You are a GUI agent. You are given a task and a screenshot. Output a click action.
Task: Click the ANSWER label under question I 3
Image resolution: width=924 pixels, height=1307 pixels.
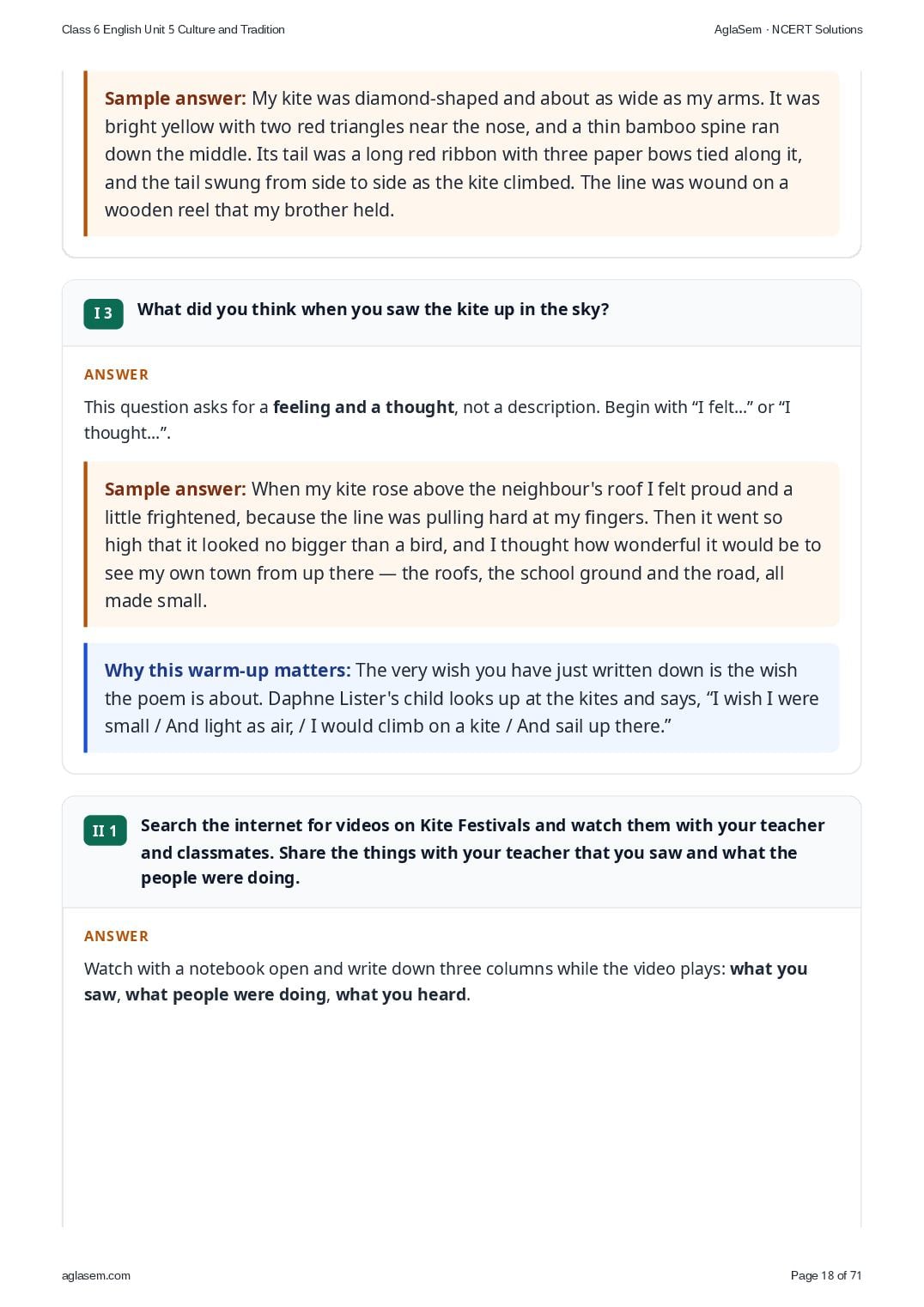[116, 374]
